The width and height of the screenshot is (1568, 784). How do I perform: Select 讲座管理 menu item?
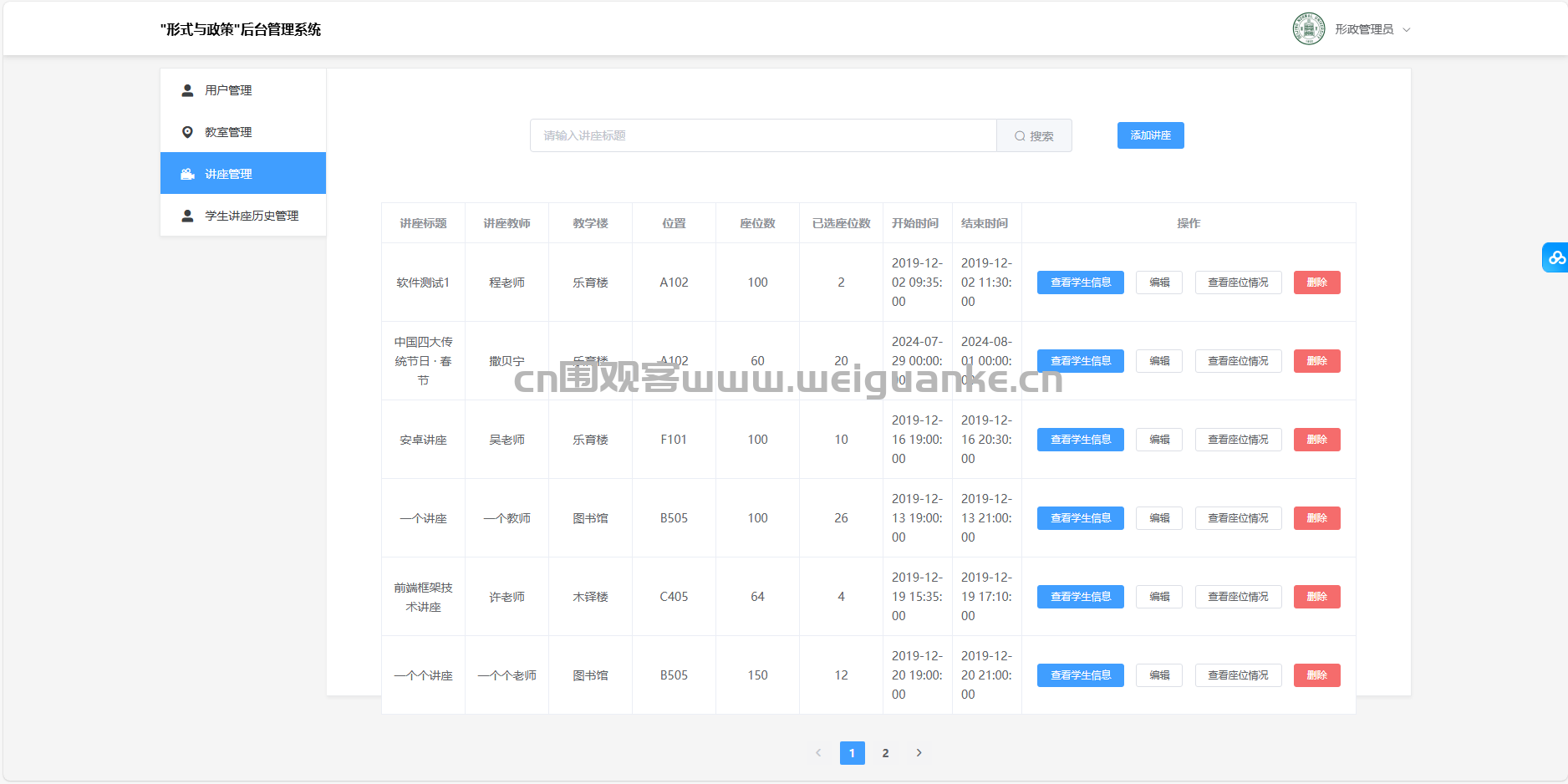click(243, 173)
